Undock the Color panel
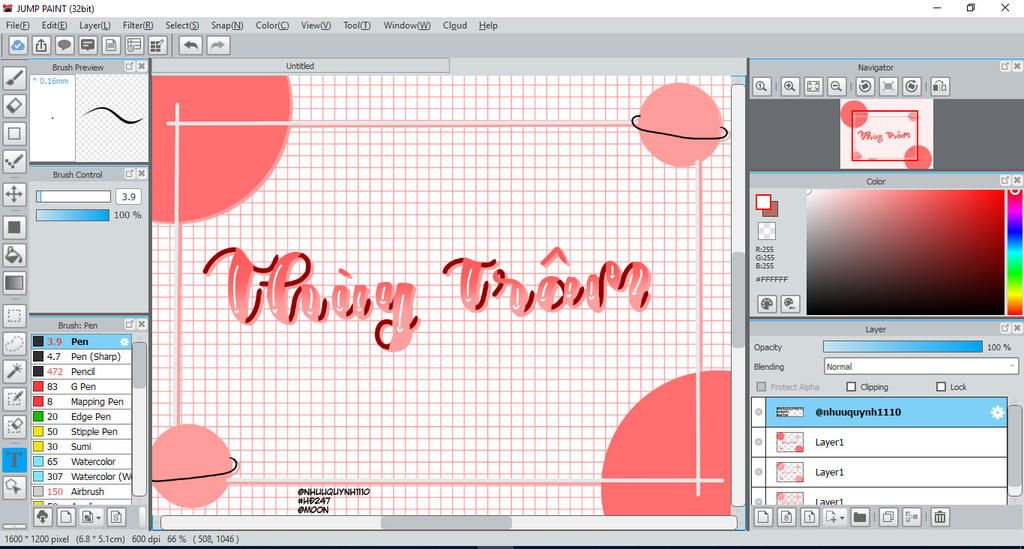The width and height of the screenshot is (1024, 549). [1004, 180]
